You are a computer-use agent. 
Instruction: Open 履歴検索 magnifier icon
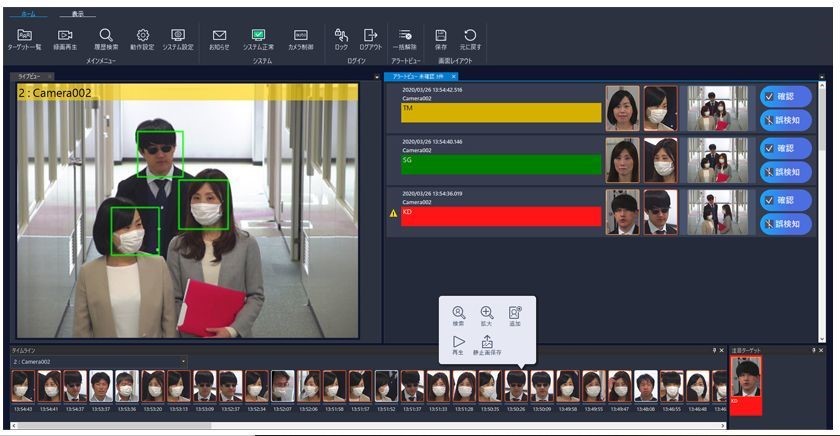pyautogui.click(x=106, y=39)
